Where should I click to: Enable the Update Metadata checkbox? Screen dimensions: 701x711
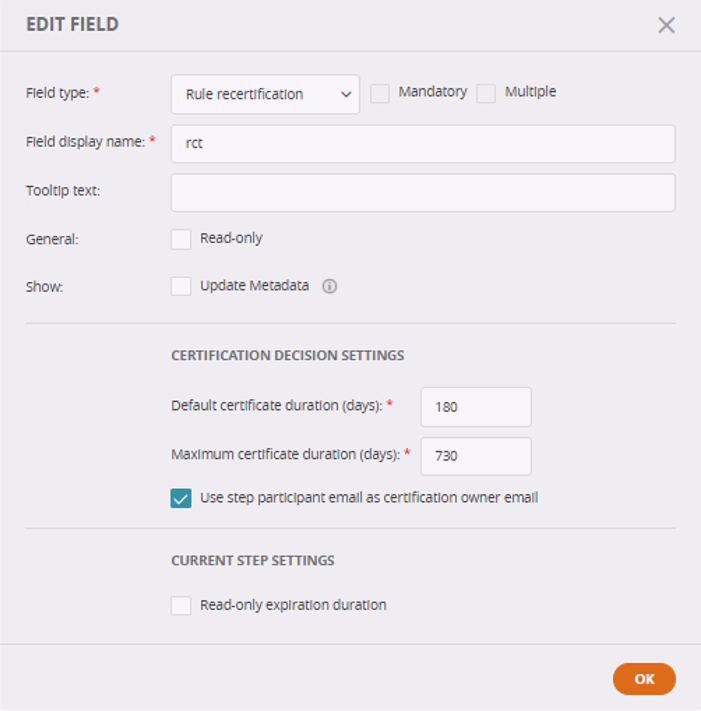click(181, 287)
